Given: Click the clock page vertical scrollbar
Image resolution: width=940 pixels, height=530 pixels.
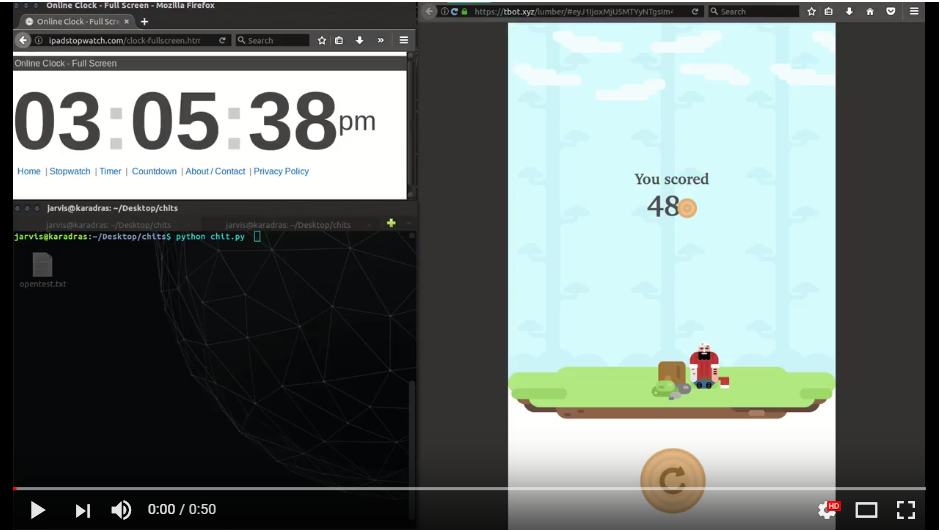Looking at the screenshot, I should coord(410,126).
